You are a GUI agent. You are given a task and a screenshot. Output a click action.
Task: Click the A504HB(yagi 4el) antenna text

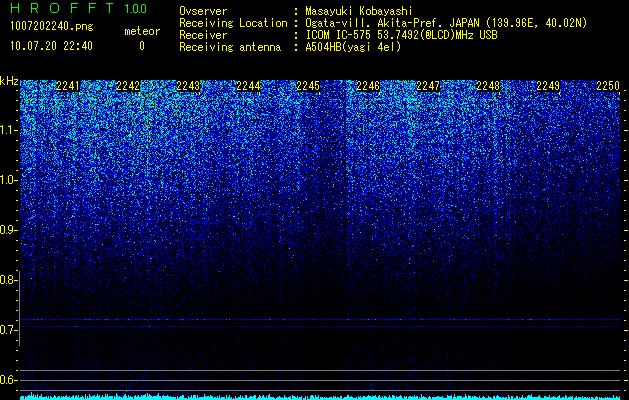(x=353, y=47)
